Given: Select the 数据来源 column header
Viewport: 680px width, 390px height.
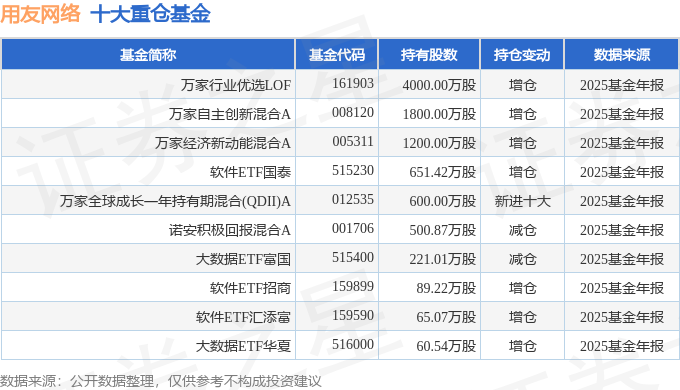Looking at the screenshot, I should [x=621, y=55].
